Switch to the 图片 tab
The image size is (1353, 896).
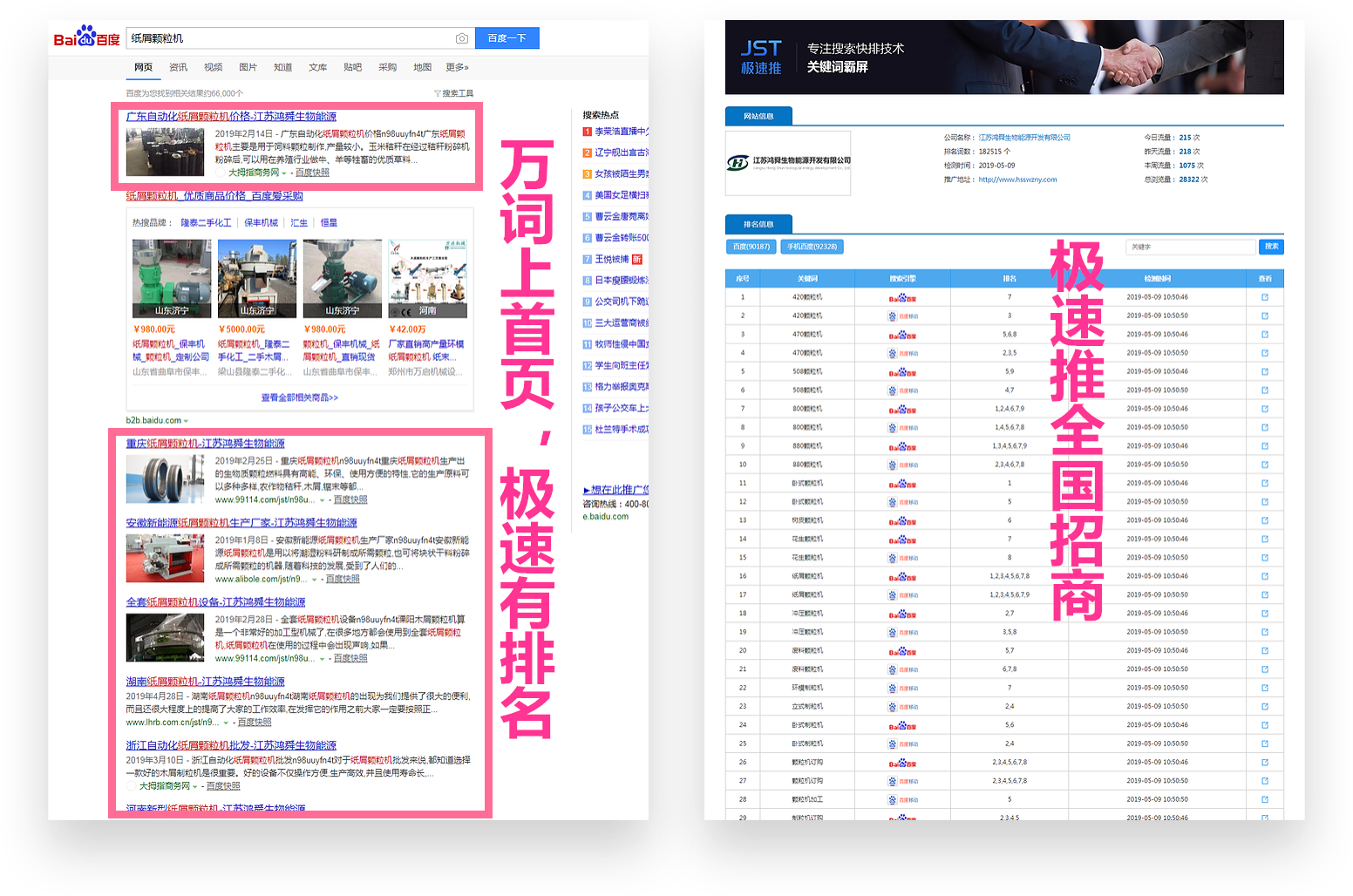pos(248,67)
